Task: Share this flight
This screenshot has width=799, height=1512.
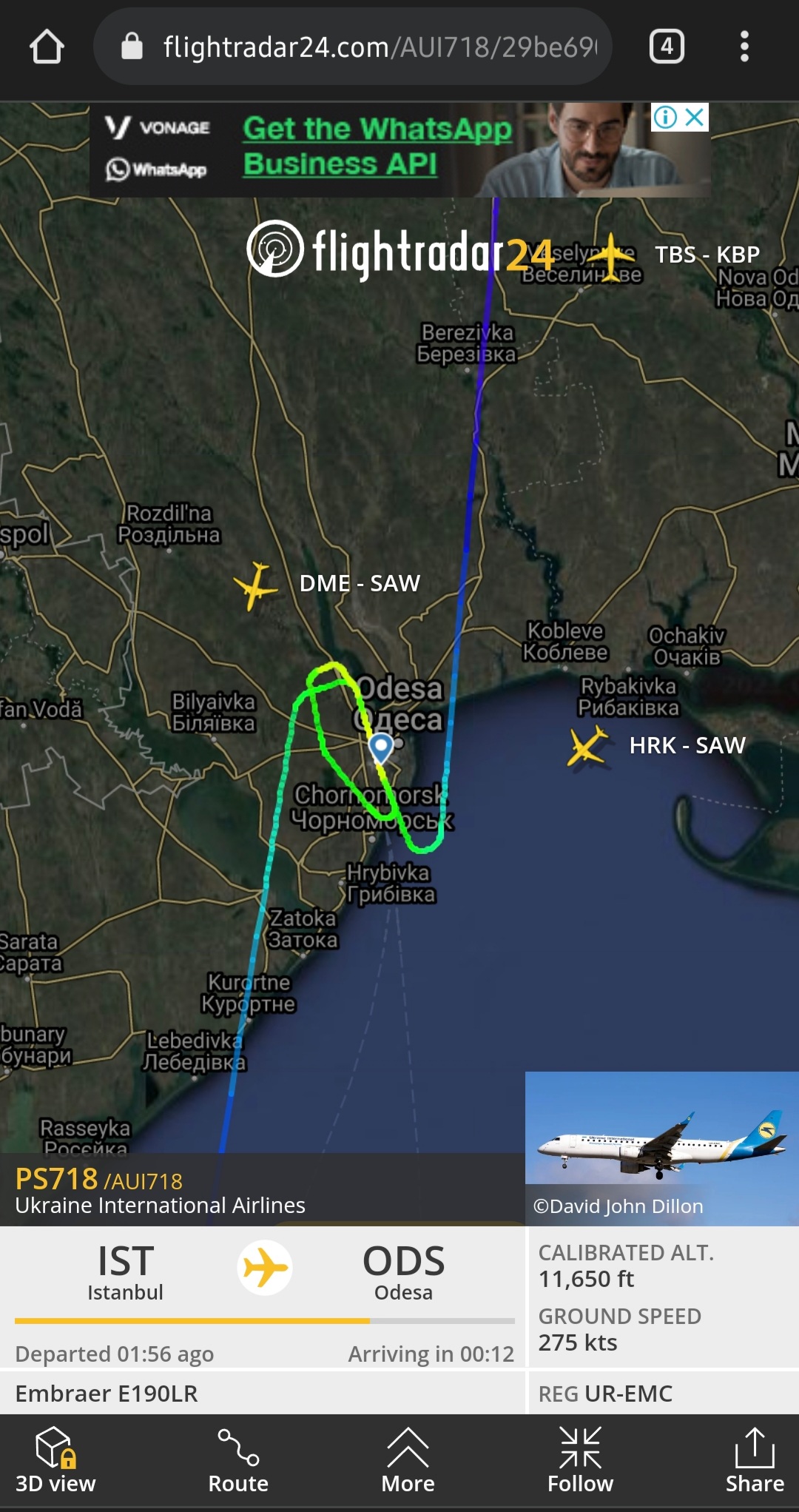Action: tap(755, 1461)
